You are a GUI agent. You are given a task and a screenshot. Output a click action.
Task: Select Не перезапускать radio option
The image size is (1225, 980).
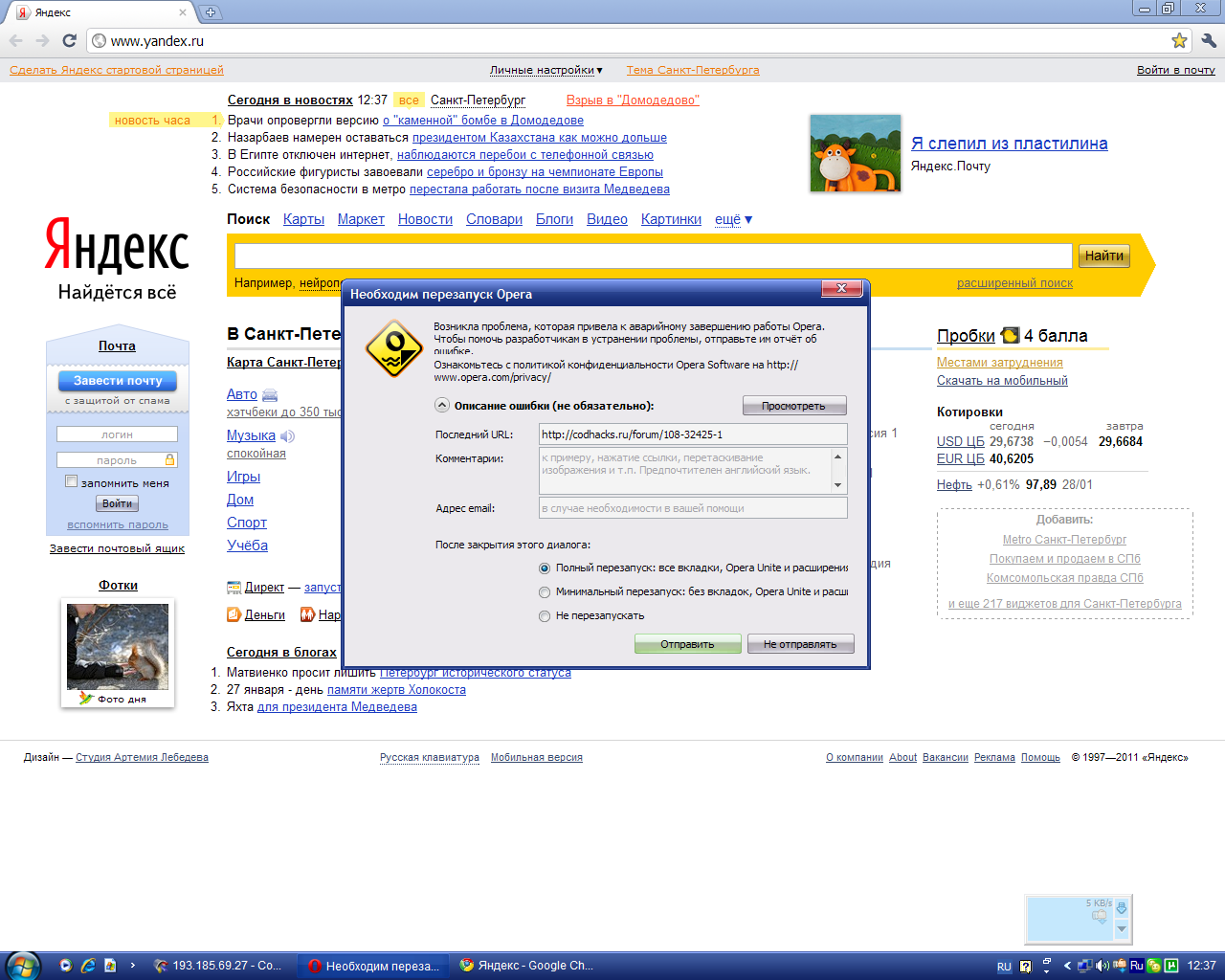click(x=545, y=616)
